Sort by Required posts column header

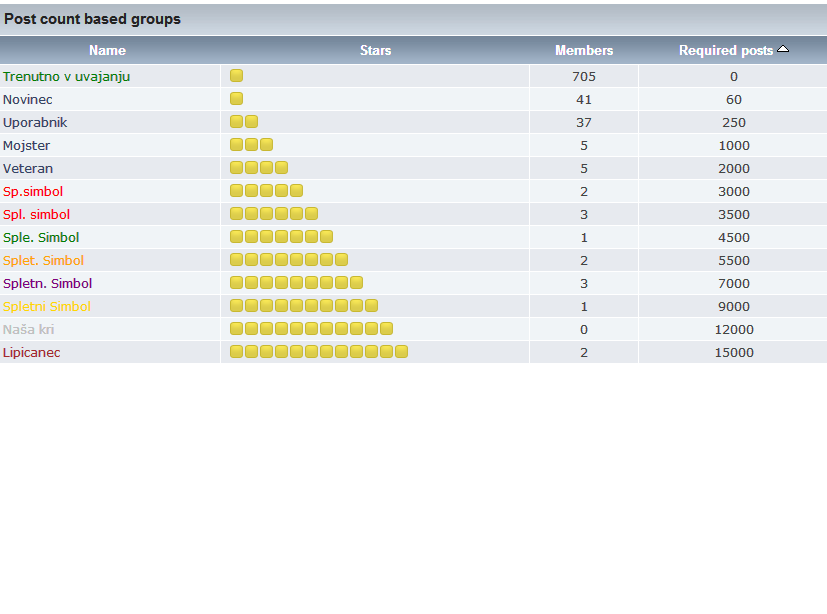point(725,50)
